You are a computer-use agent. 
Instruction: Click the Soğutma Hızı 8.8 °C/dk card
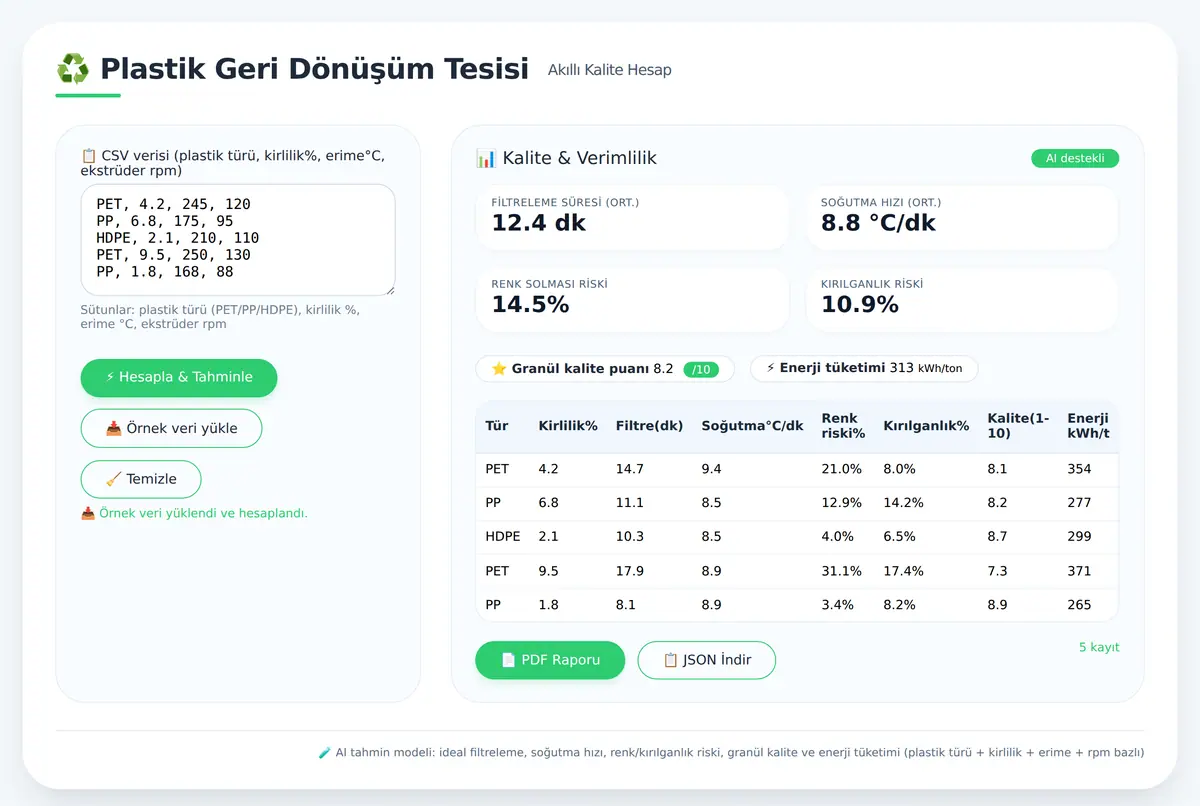tap(962, 217)
